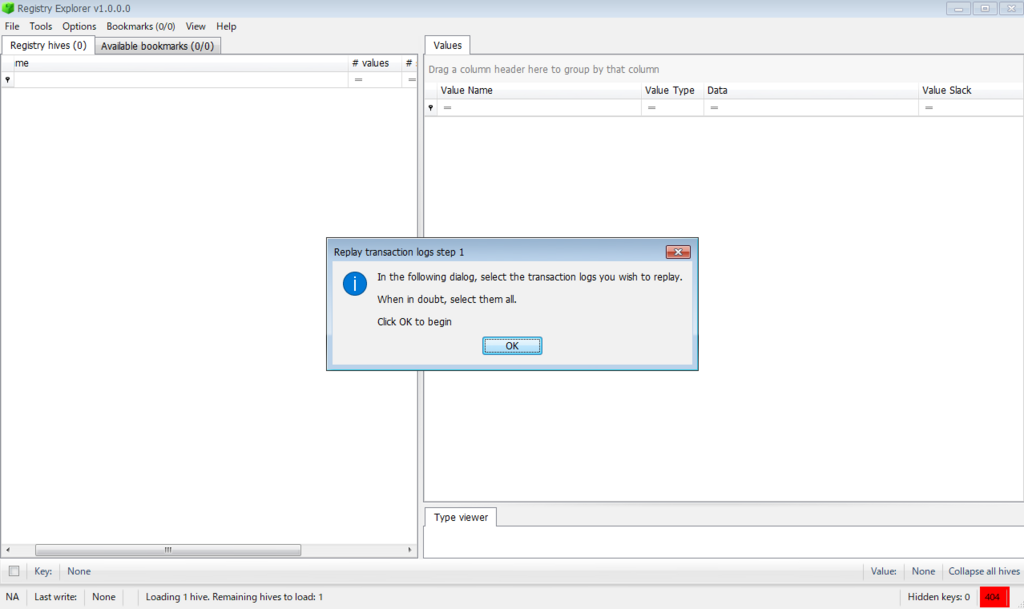Click the Registry Explorer app icon in title bar
This screenshot has width=1024, height=609.
[8, 8]
